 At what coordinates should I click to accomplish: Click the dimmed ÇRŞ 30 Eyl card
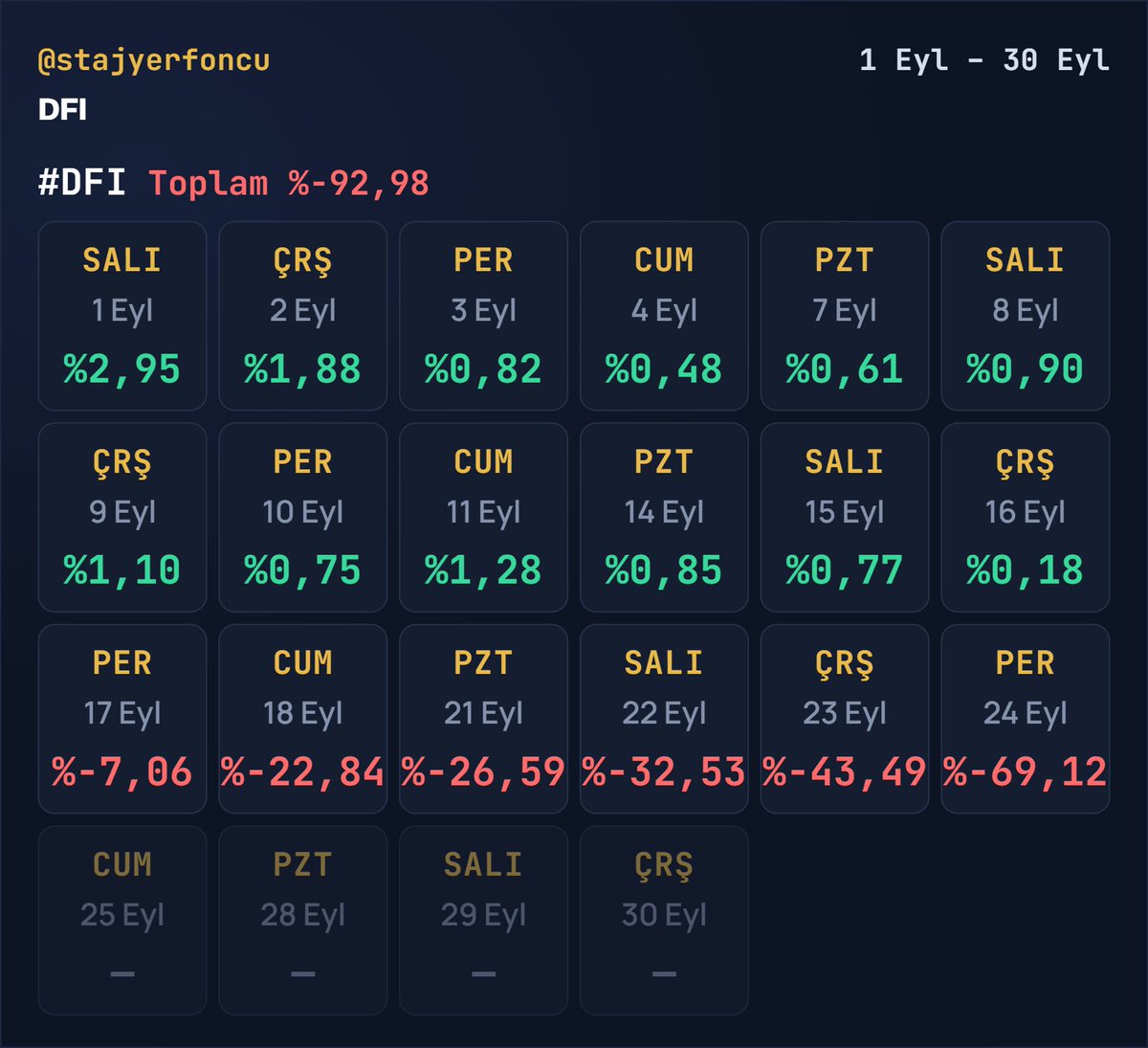(x=664, y=921)
